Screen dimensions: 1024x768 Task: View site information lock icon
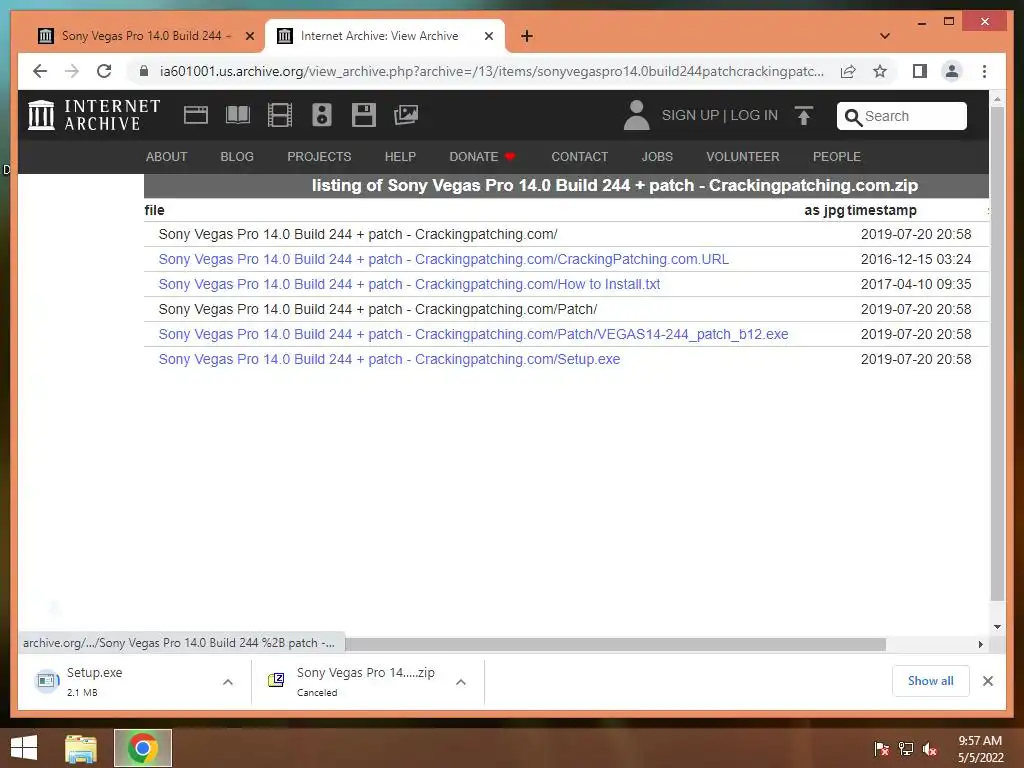coord(144,71)
